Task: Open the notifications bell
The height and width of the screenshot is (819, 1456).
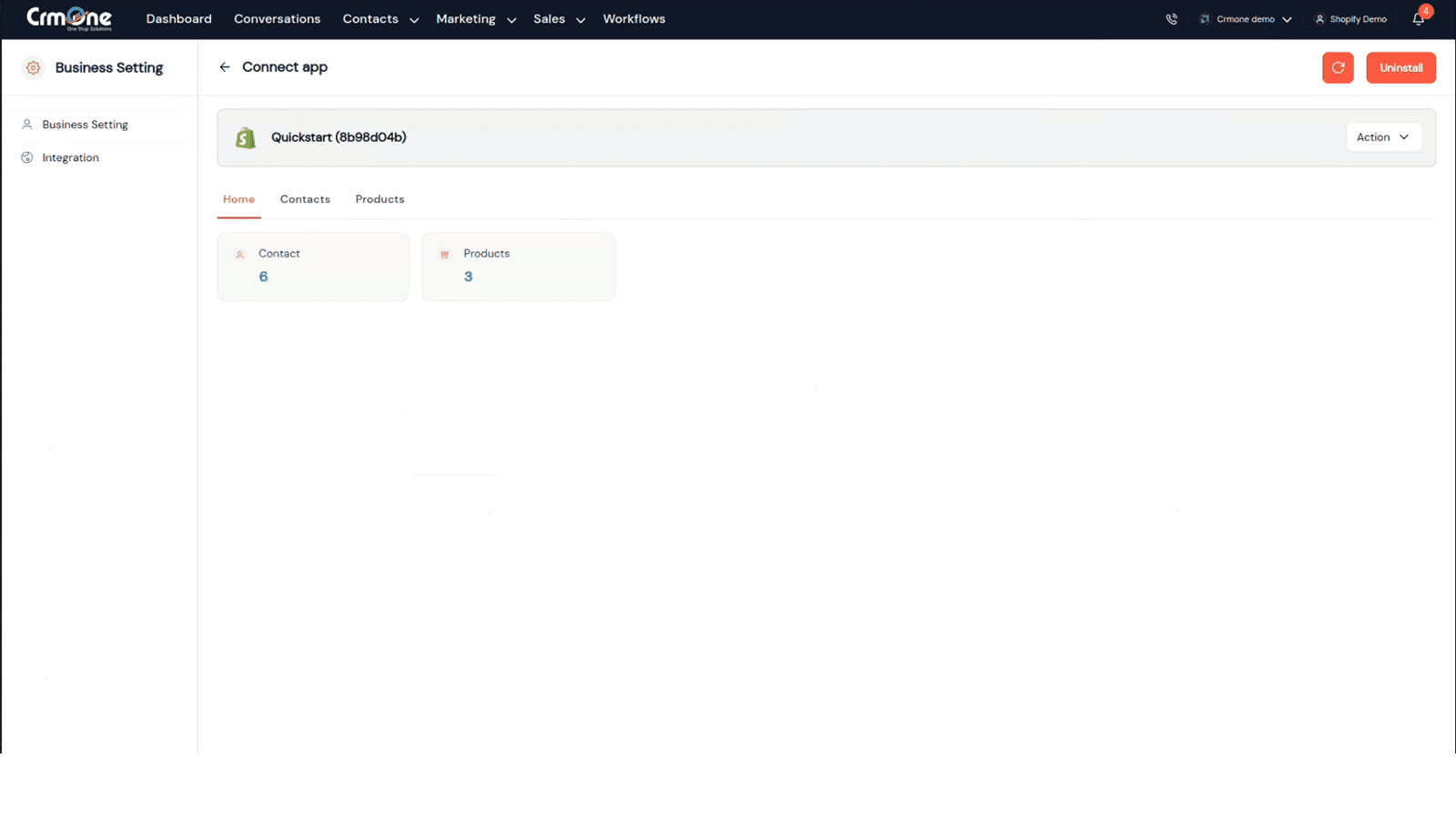Action: coord(1418,19)
